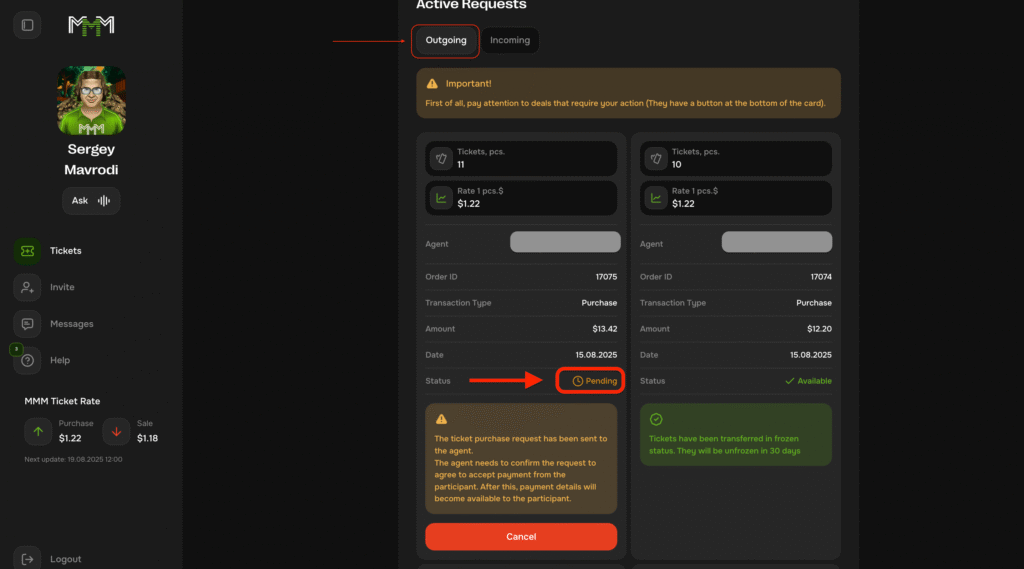
Task: Cancel the pending purchase request
Action: (521, 536)
